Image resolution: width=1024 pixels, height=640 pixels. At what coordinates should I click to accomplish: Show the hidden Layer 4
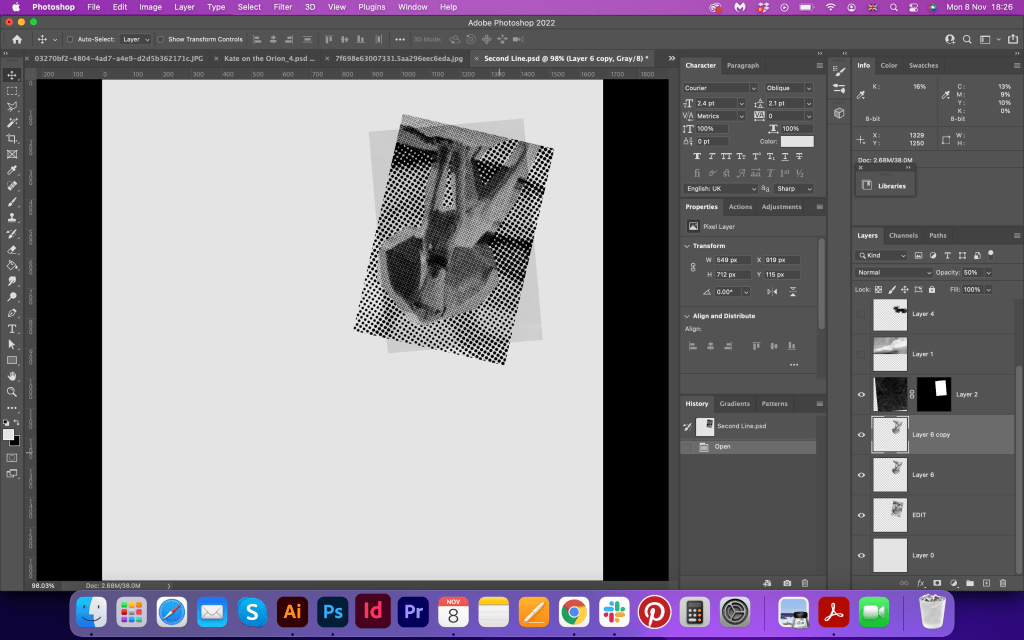[x=861, y=314]
